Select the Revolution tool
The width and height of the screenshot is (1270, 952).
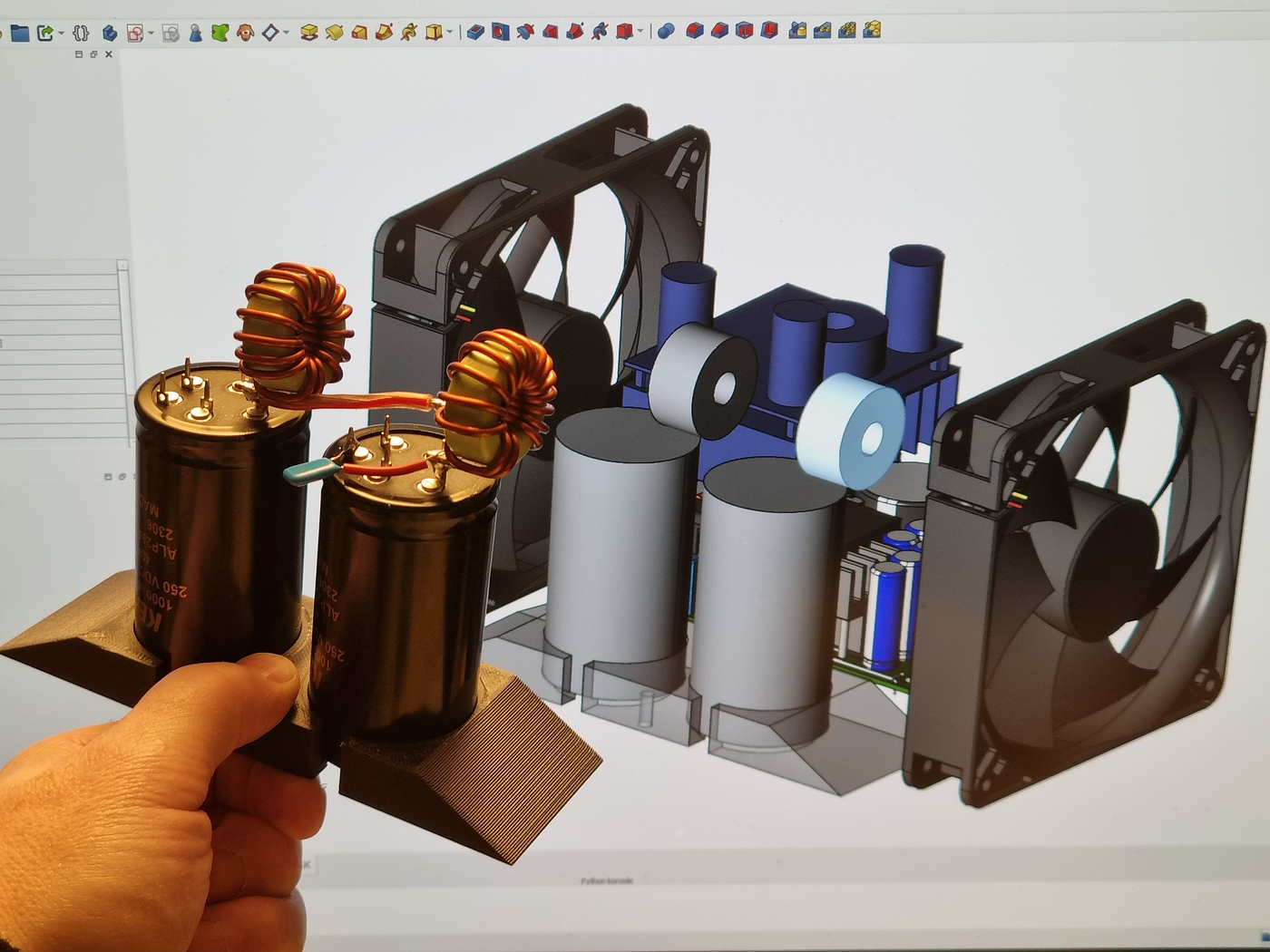coord(334,33)
